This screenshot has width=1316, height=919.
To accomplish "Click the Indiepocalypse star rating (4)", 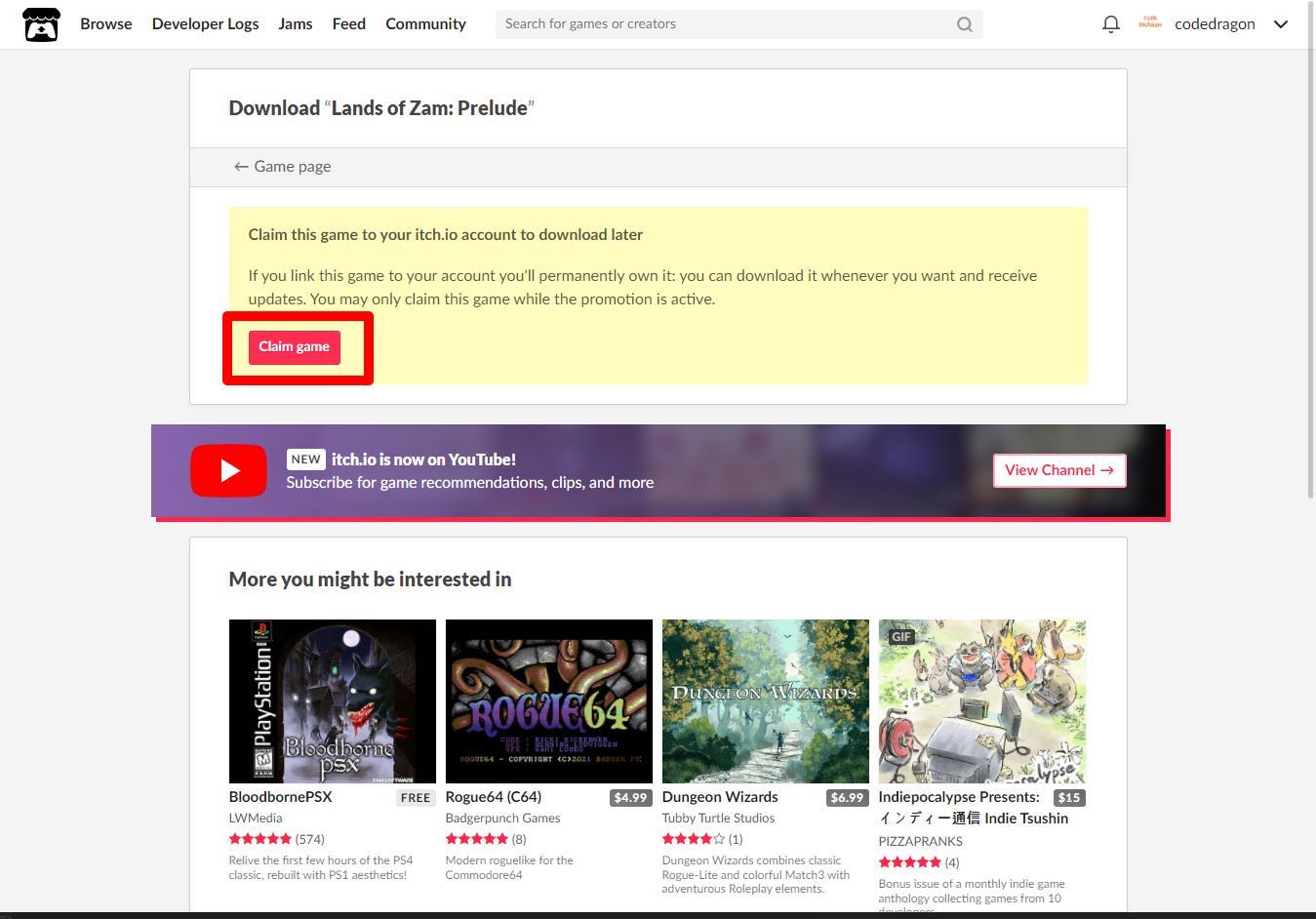I will [x=919, y=862].
